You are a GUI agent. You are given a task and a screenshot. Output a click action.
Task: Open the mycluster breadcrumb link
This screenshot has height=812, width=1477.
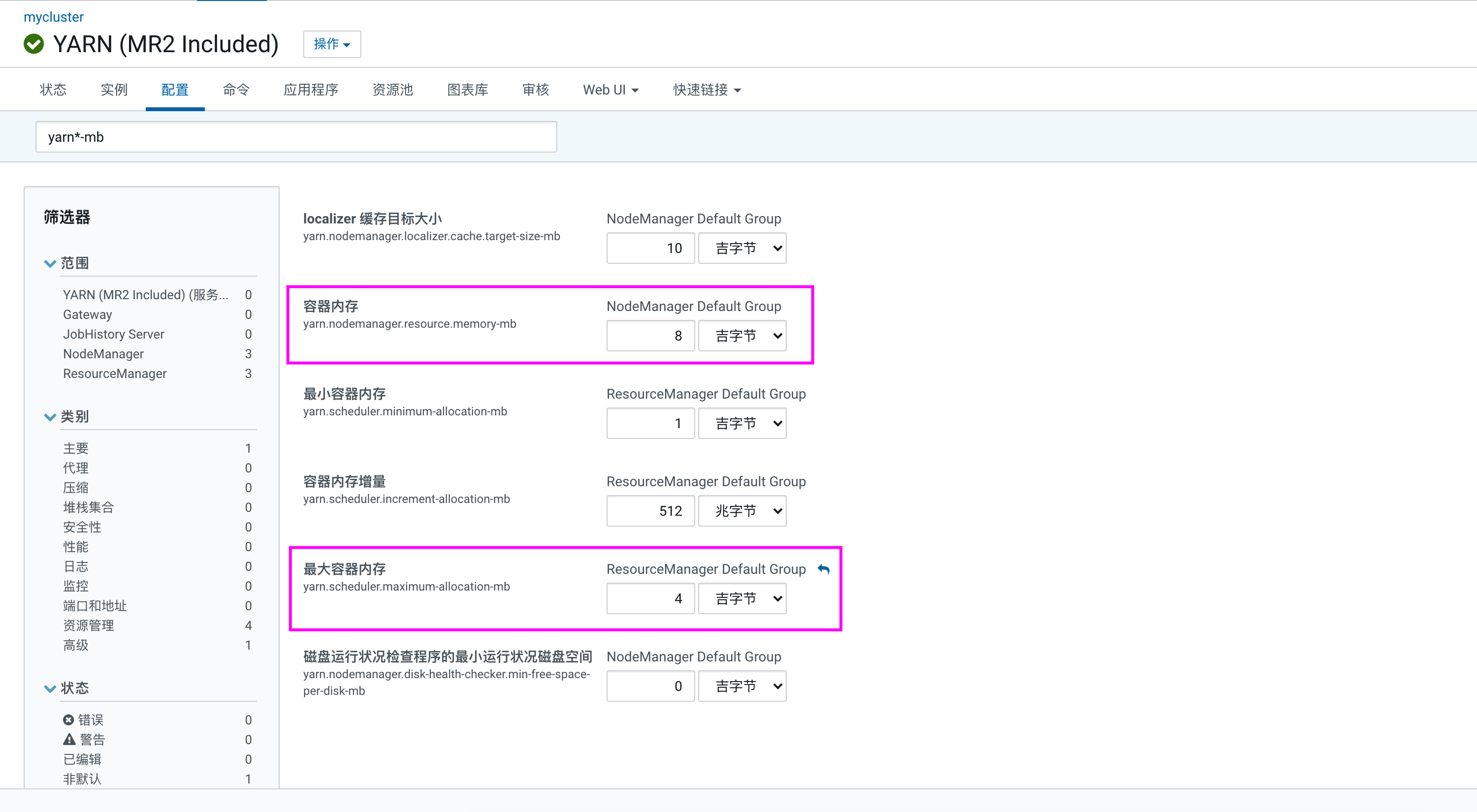pyautogui.click(x=53, y=17)
